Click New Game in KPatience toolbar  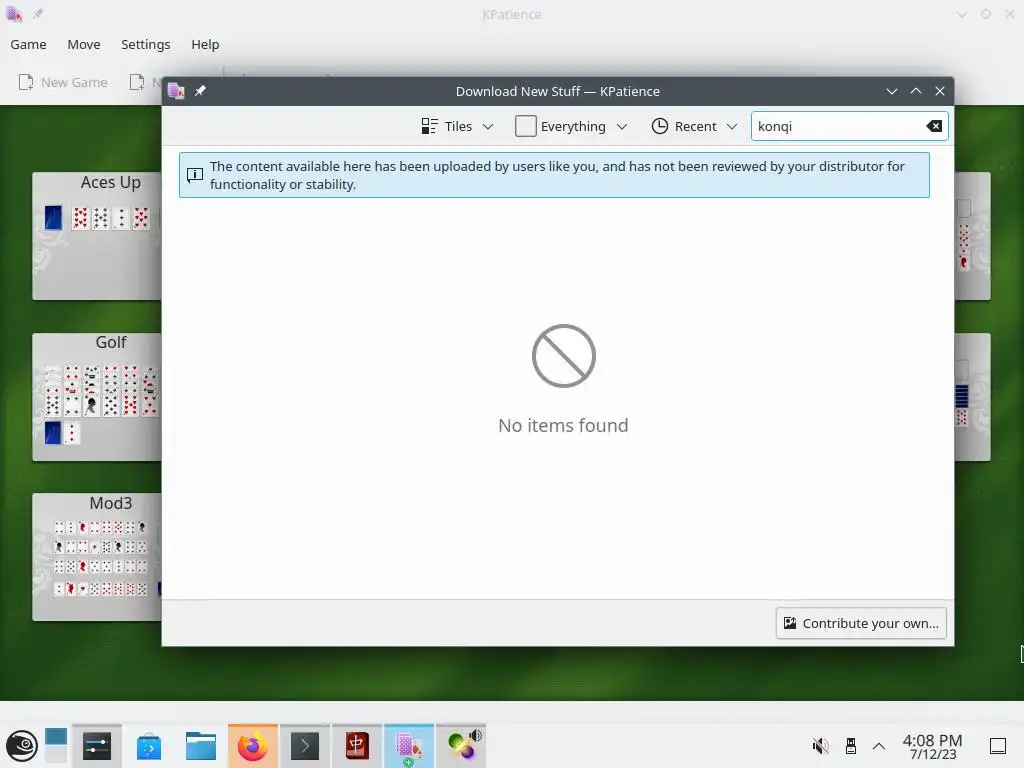[x=63, y=82]
